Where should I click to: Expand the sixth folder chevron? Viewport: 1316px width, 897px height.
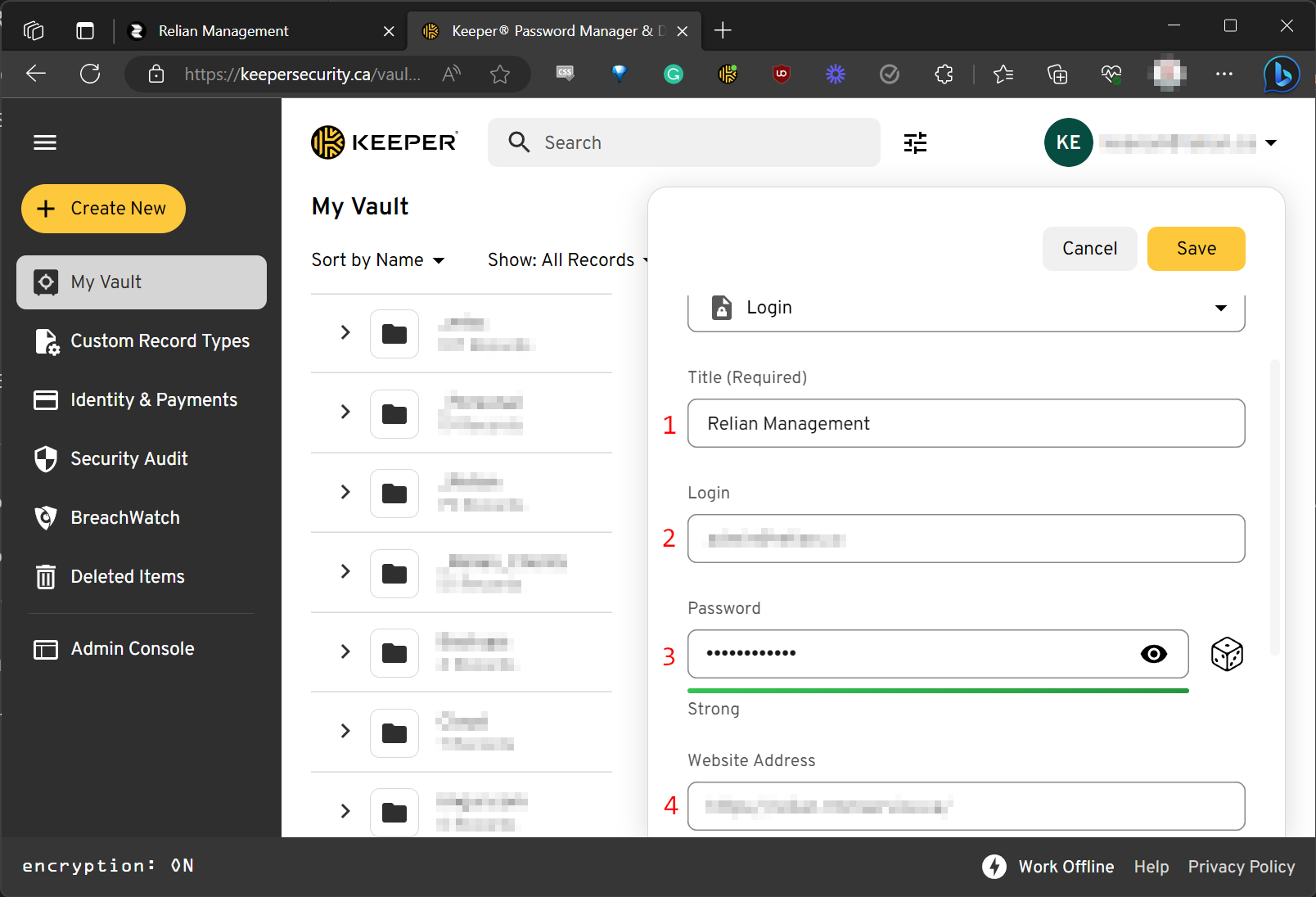click(x=345, y=731)
